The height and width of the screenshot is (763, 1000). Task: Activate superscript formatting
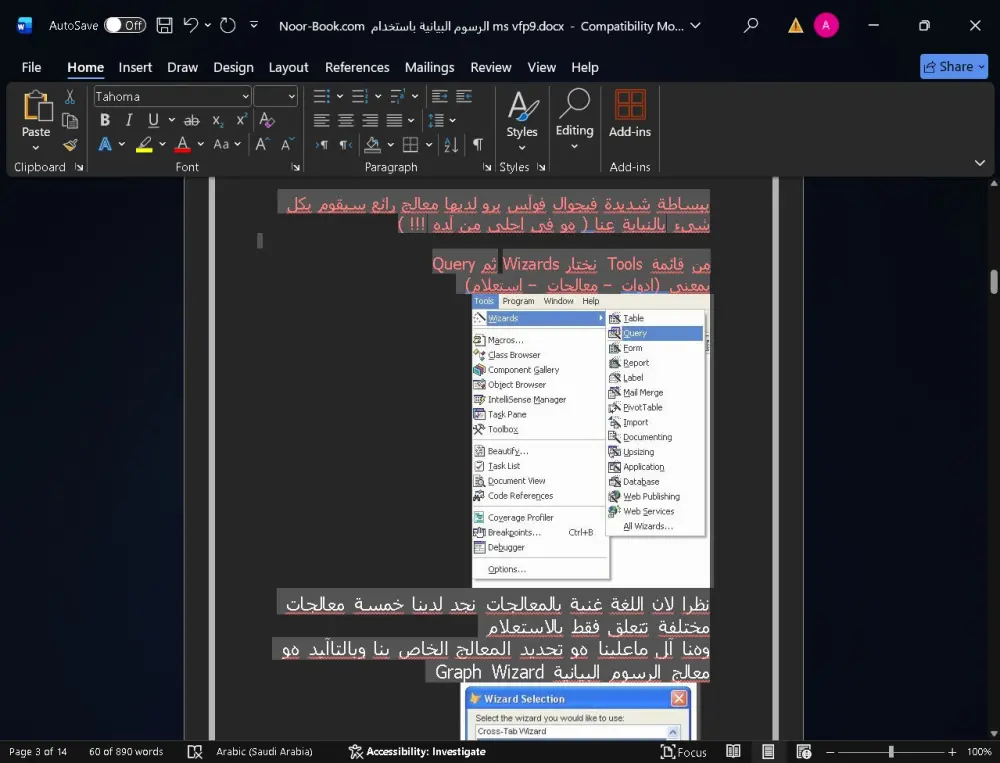point(240,118)
